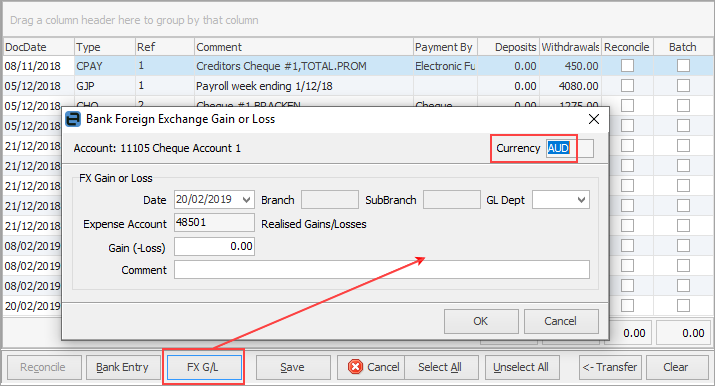Tick Reconcile checkbox for Payroll week ending row
715x386 pixels.
click(x=627, y=86)
